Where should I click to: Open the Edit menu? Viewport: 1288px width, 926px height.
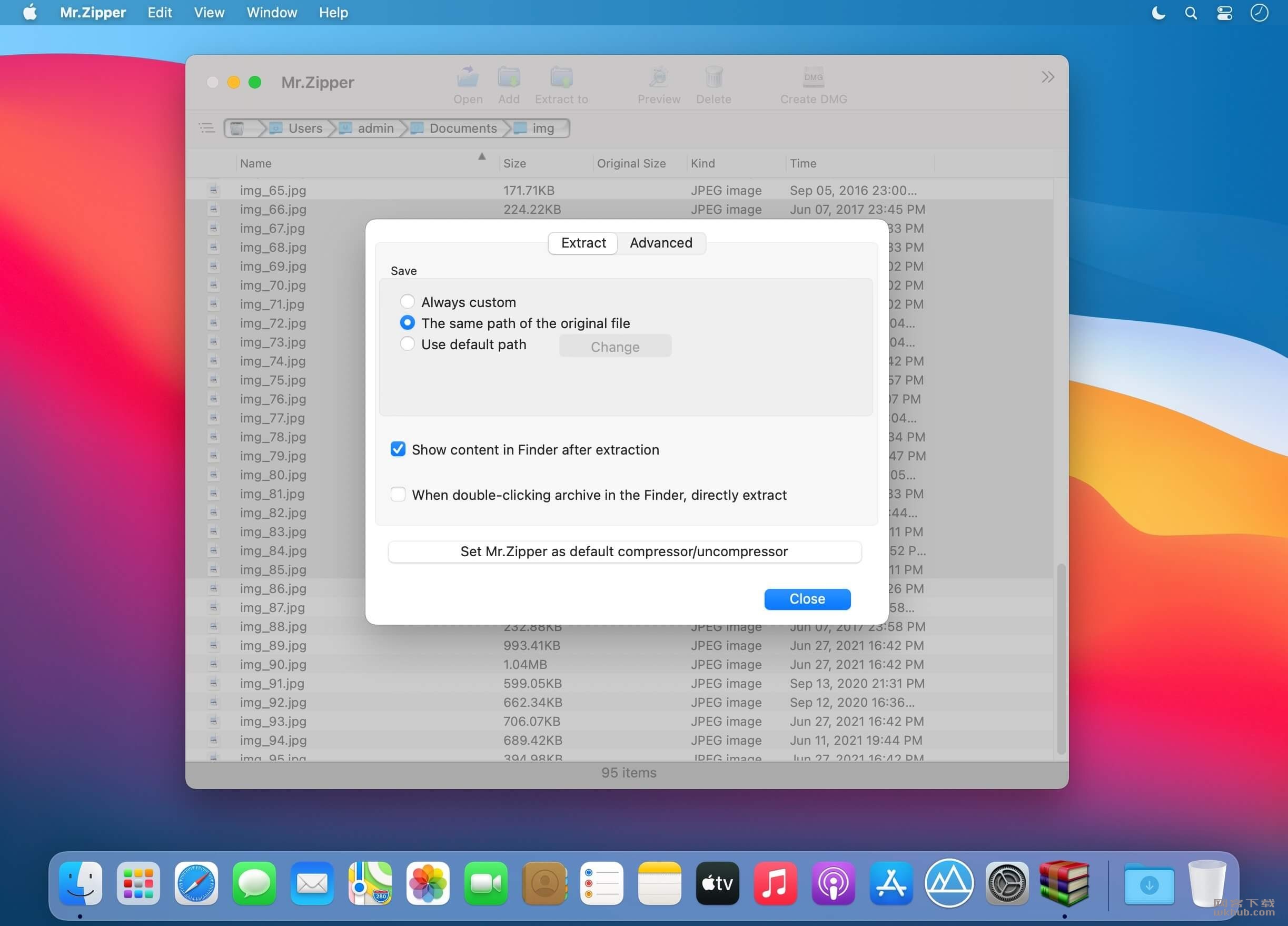click(160, 13)
